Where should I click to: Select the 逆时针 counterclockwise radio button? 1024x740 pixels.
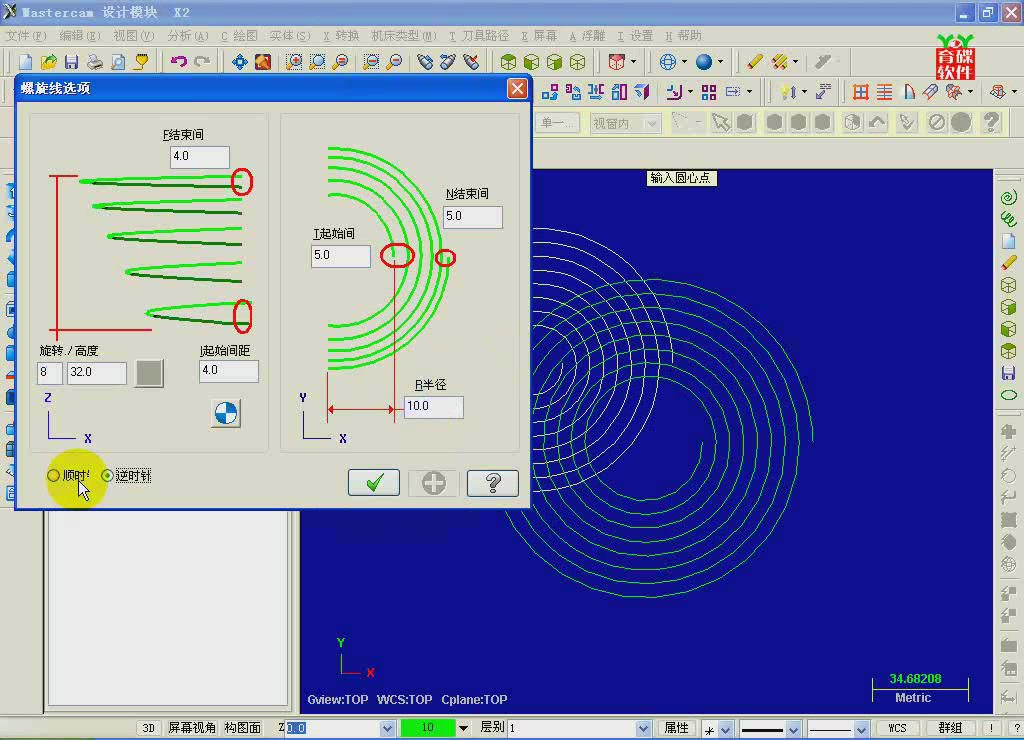107,475
